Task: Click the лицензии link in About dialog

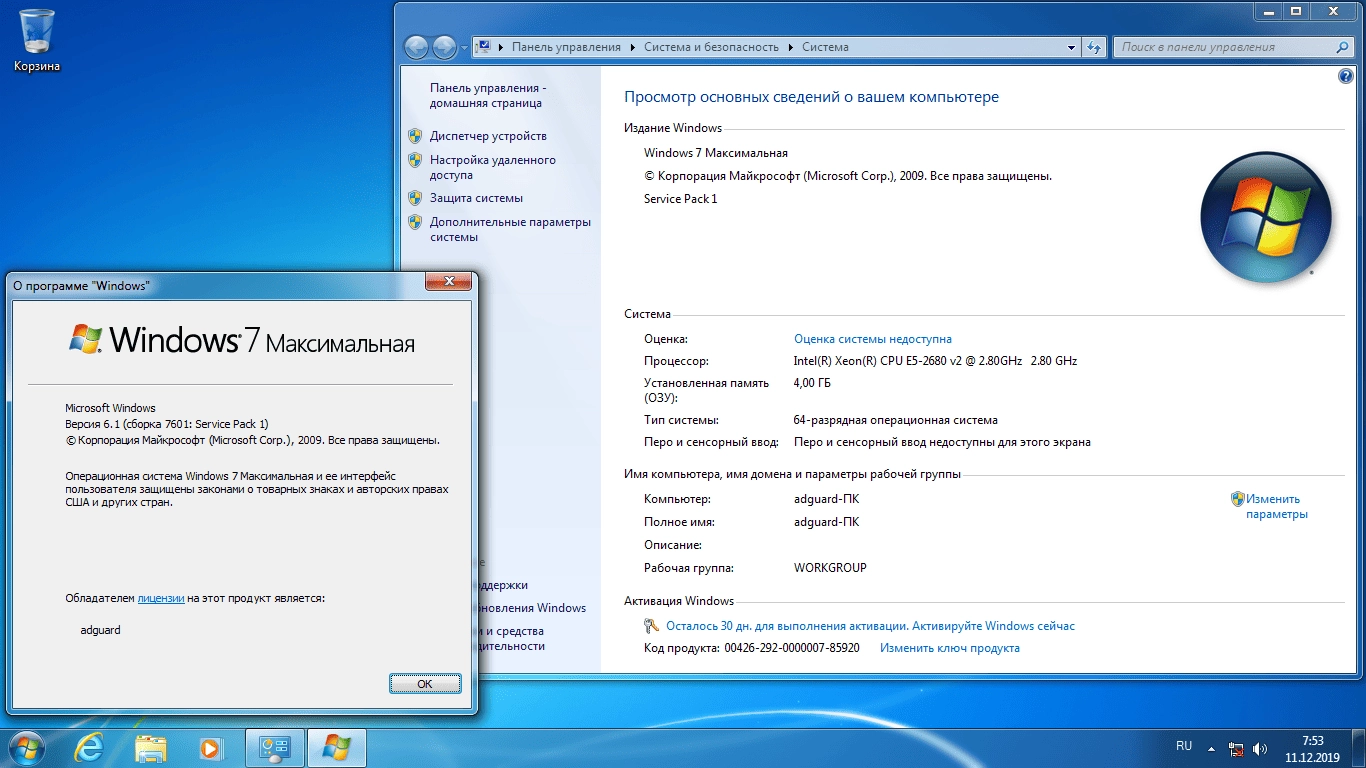Action: pyautogui.click(x=161, y=598)
